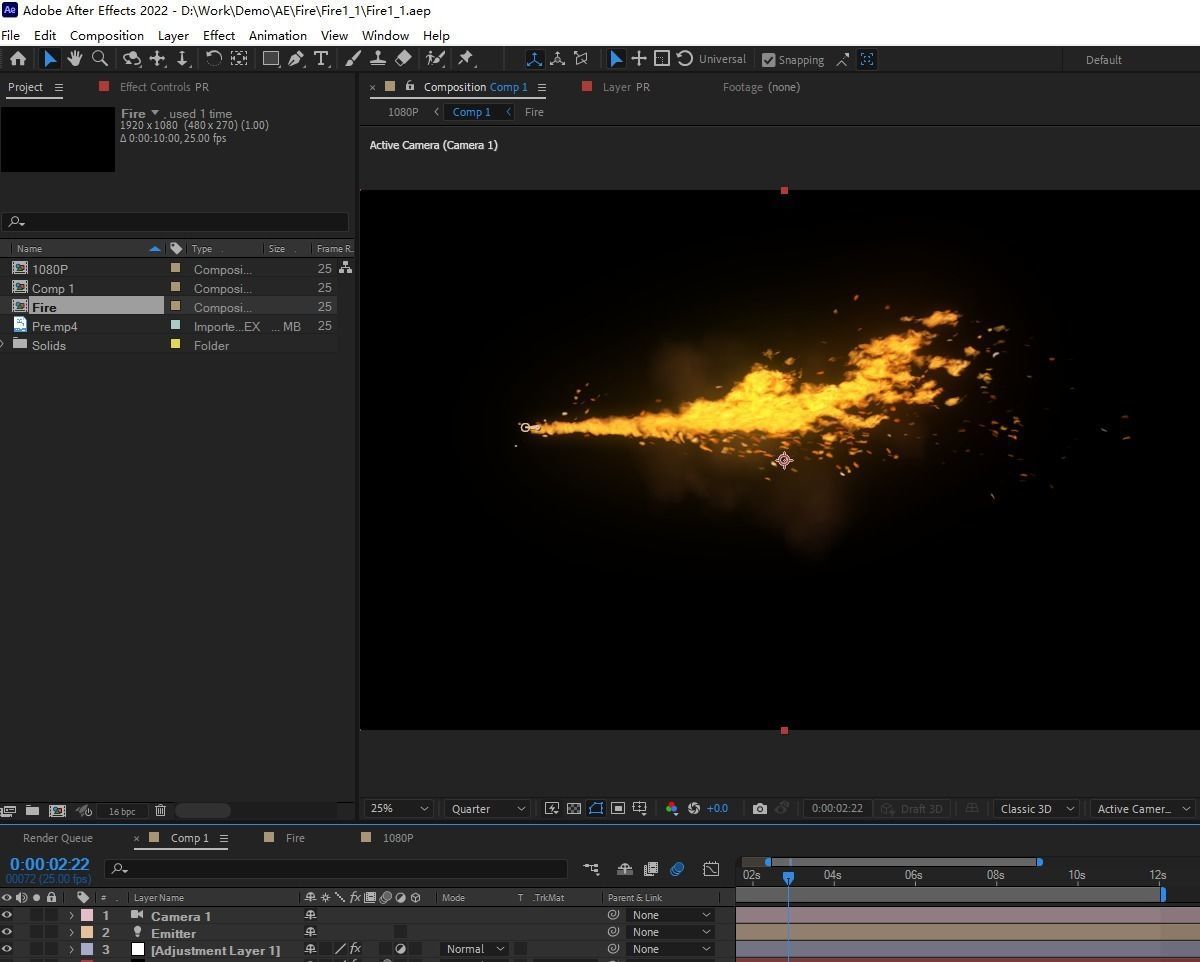1200x962 pixels.
Task: Hide Adjustment Layer 1 eye icon
Action: (x=7, y=949)
